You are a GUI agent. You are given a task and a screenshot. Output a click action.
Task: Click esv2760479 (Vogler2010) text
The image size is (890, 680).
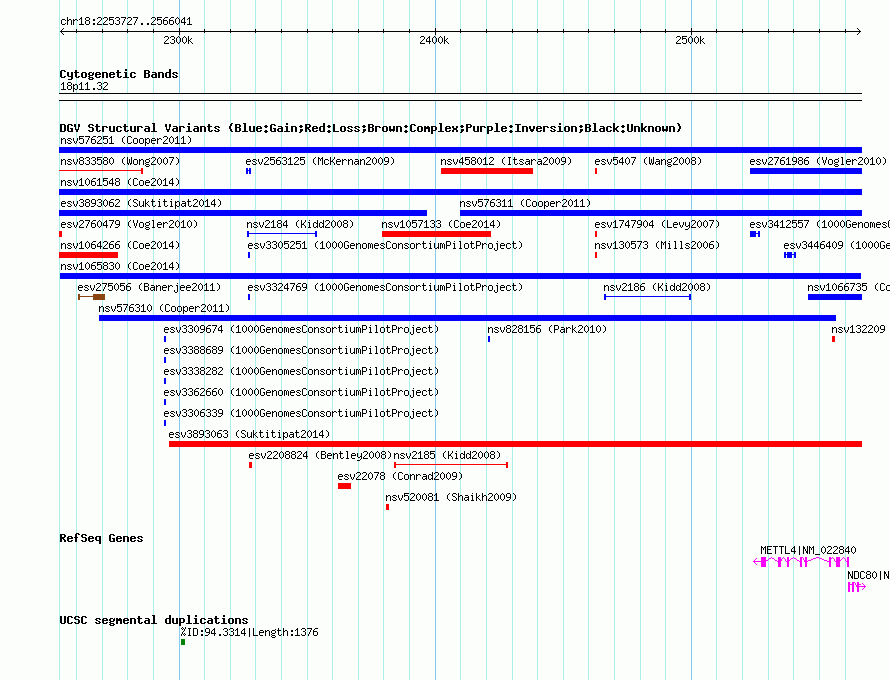pos(129,224)
